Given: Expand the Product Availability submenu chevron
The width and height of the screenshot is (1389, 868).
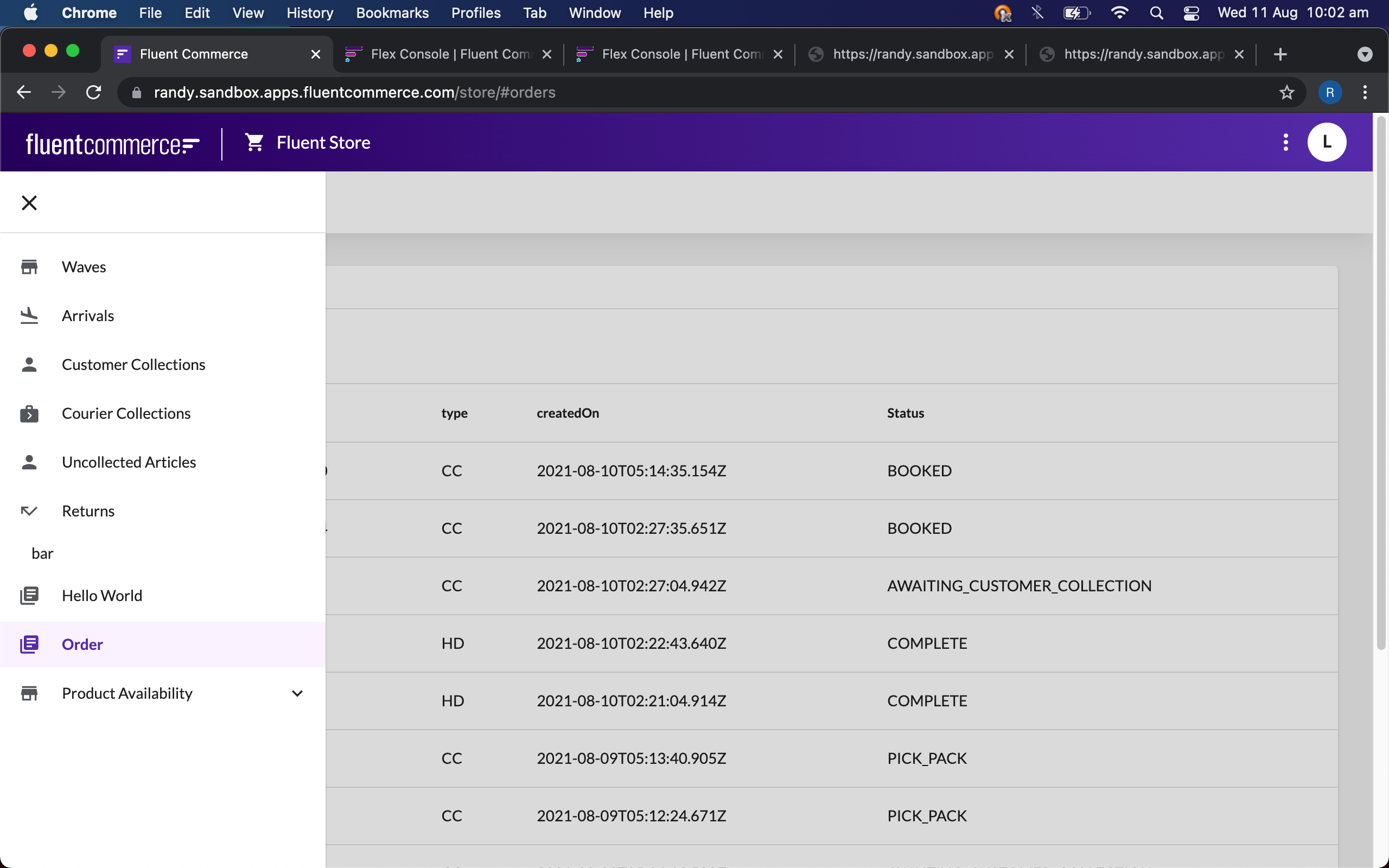Looking at the screenshot, I should [297, 693].
